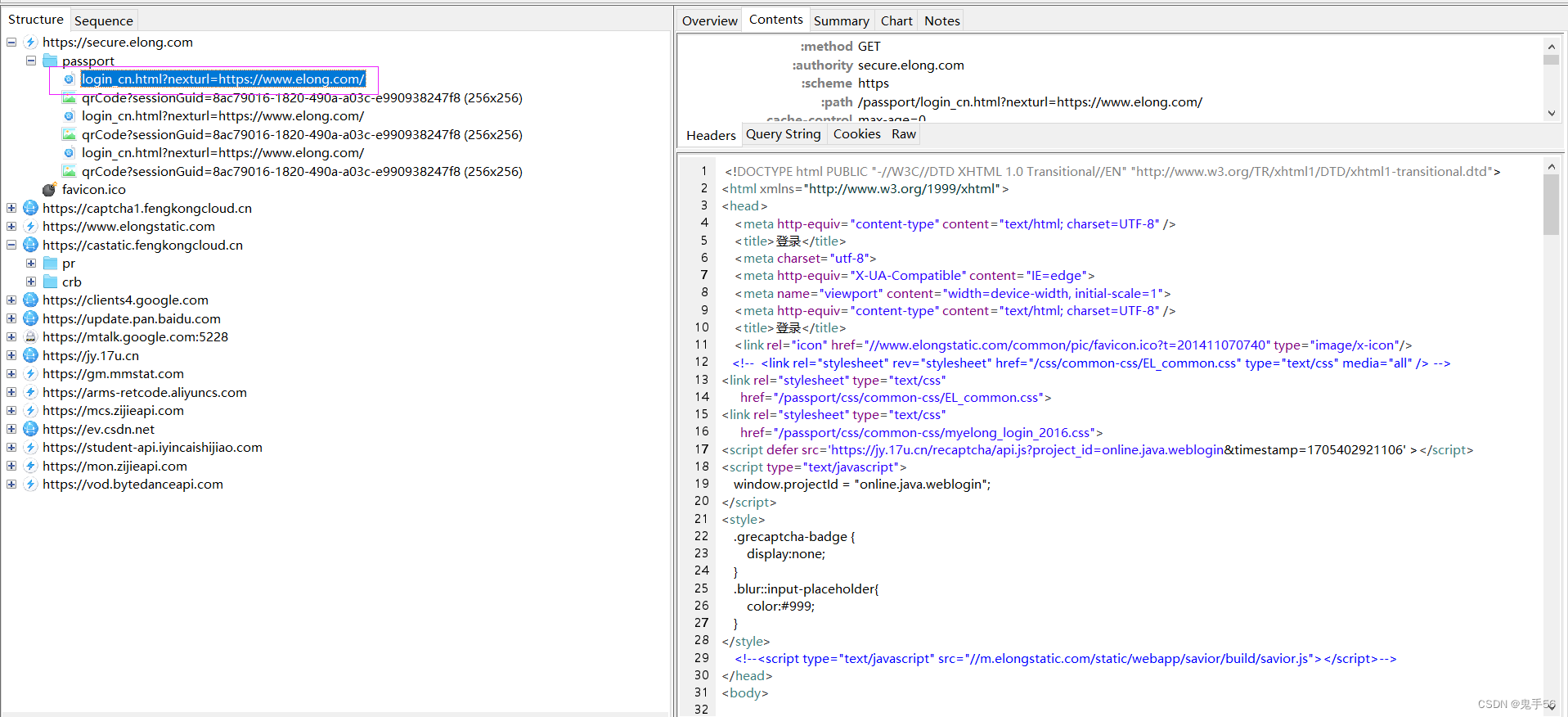
Task: Click the lock icon of mtalk.google.com:5228
Action: pos(31,337)
